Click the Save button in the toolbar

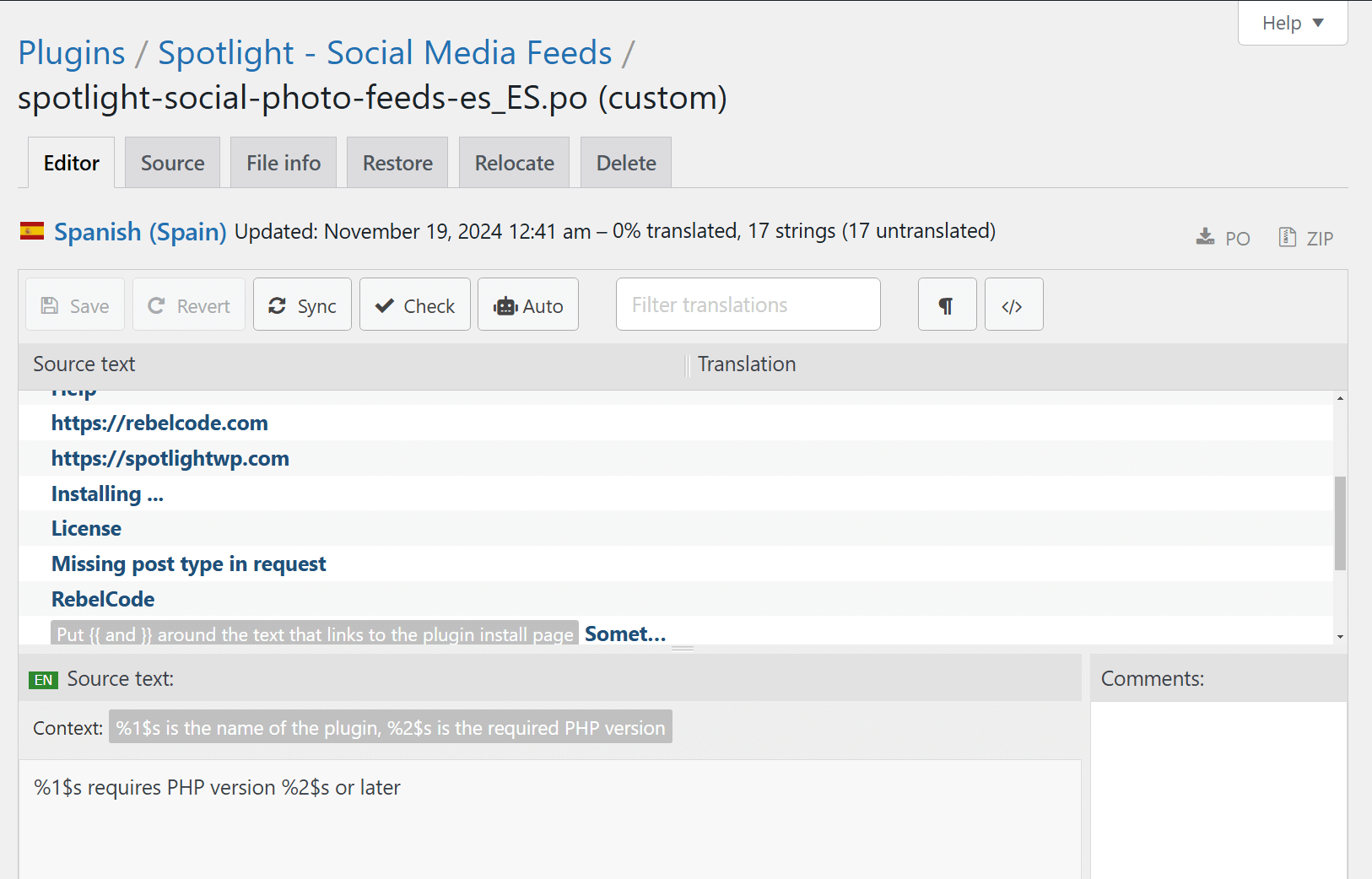pyautogui.click(x=75, y=305)
